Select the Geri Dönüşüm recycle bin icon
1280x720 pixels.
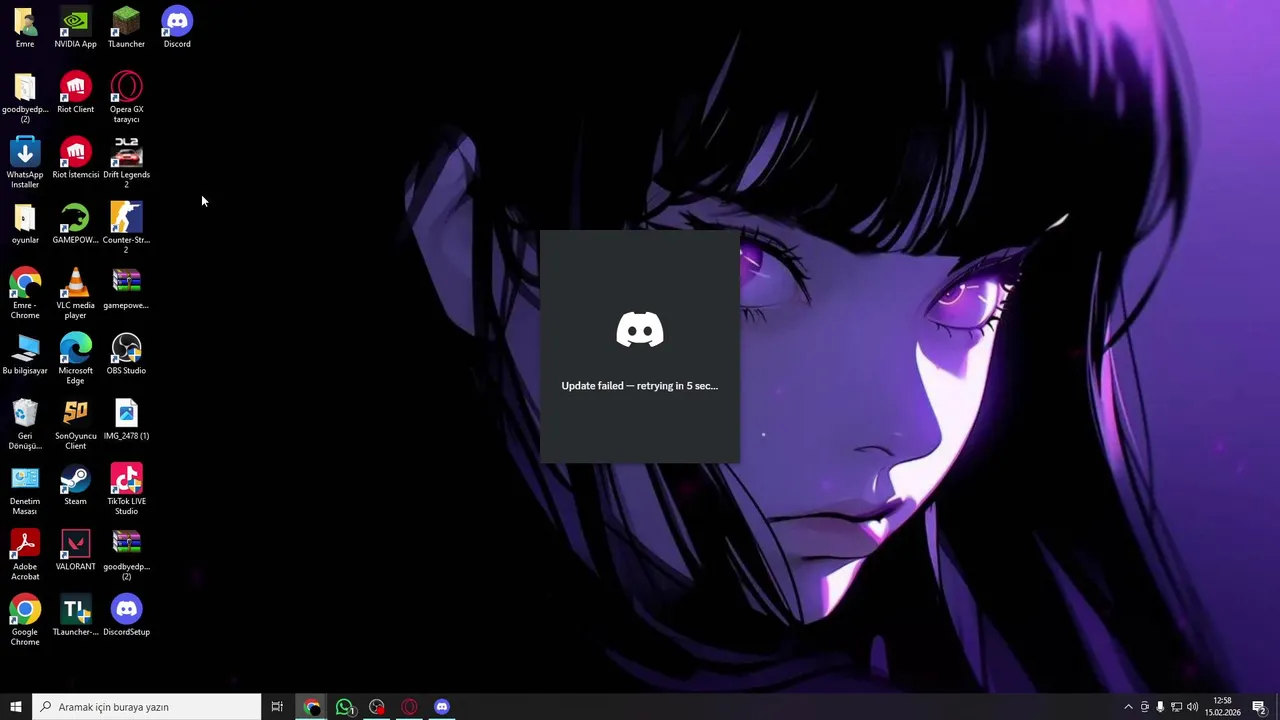[25, 424]
